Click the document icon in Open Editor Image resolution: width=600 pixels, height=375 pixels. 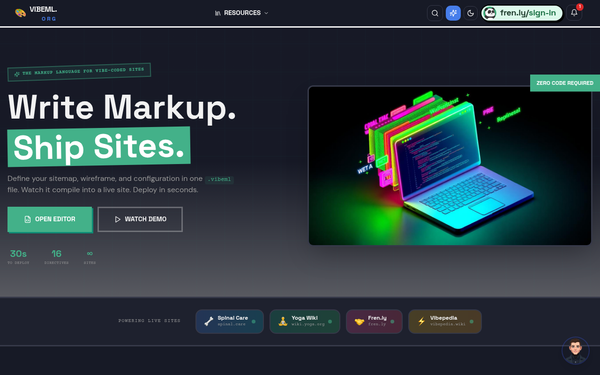(x=28, y=219)
